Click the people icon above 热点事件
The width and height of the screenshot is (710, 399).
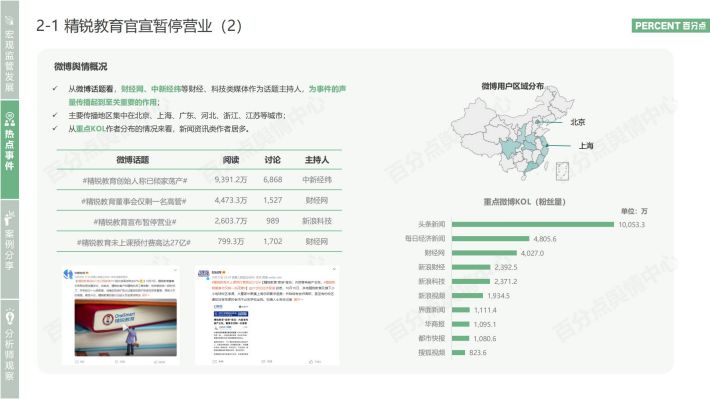pos(10,120)
